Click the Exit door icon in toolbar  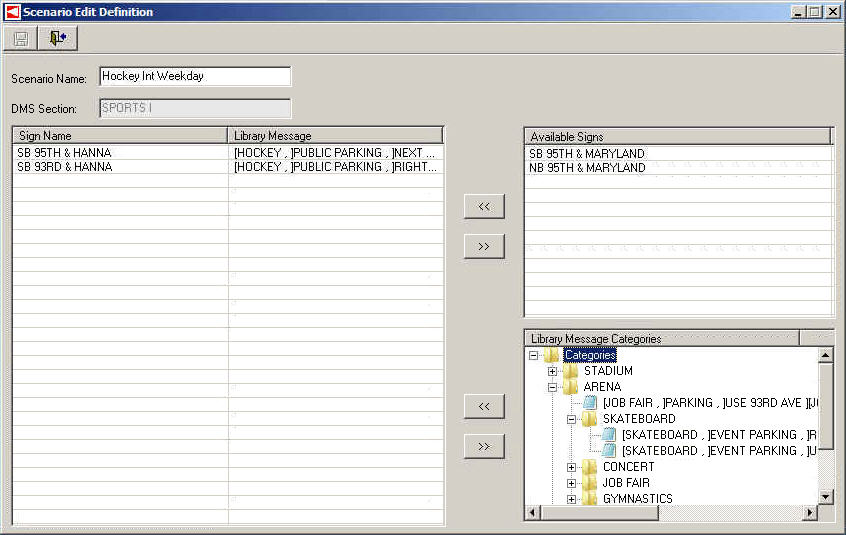pos(58,39)
